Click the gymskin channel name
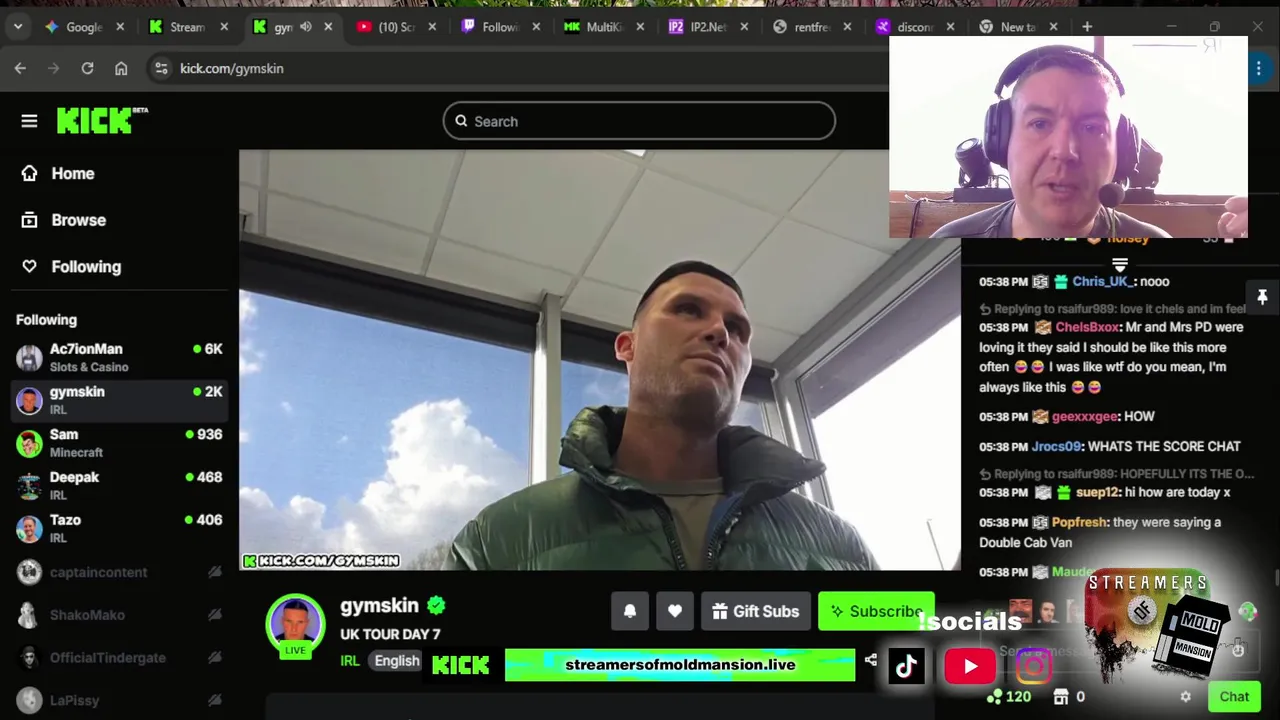This screenshot has height=720, width=1280. click(379, 606)
